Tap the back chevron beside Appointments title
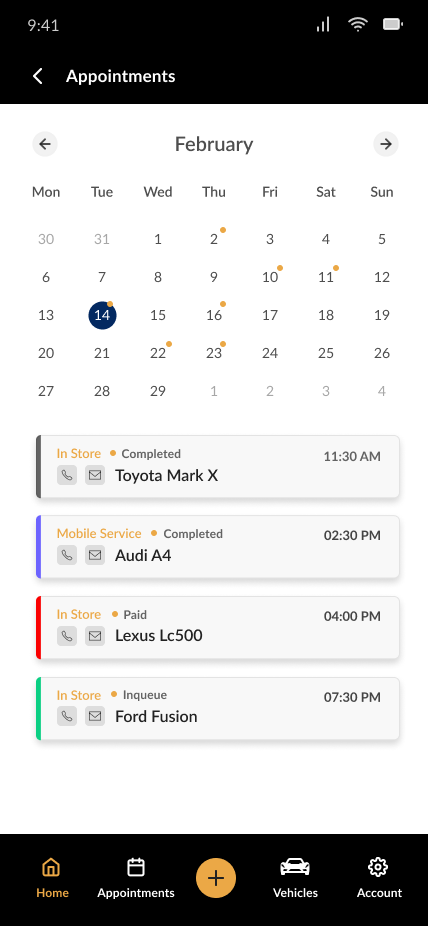Screen dimensions: 428x926 coord(38,76)
